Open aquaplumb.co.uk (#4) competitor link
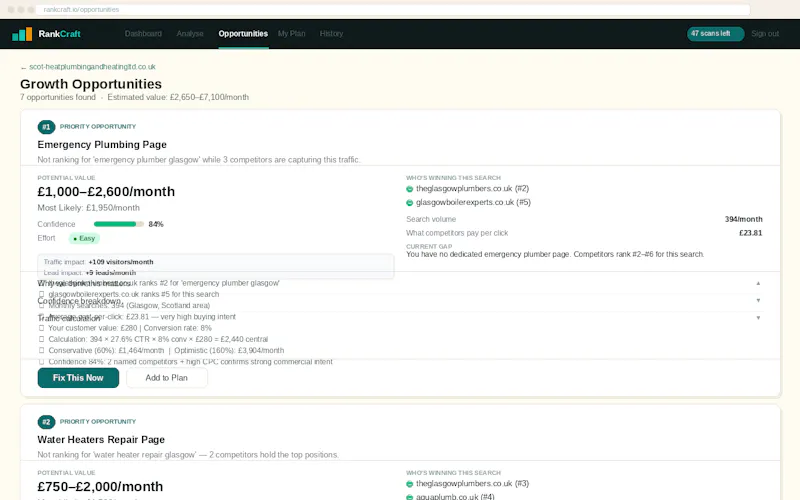The image size is (800, 500). (x=455, y=496)
